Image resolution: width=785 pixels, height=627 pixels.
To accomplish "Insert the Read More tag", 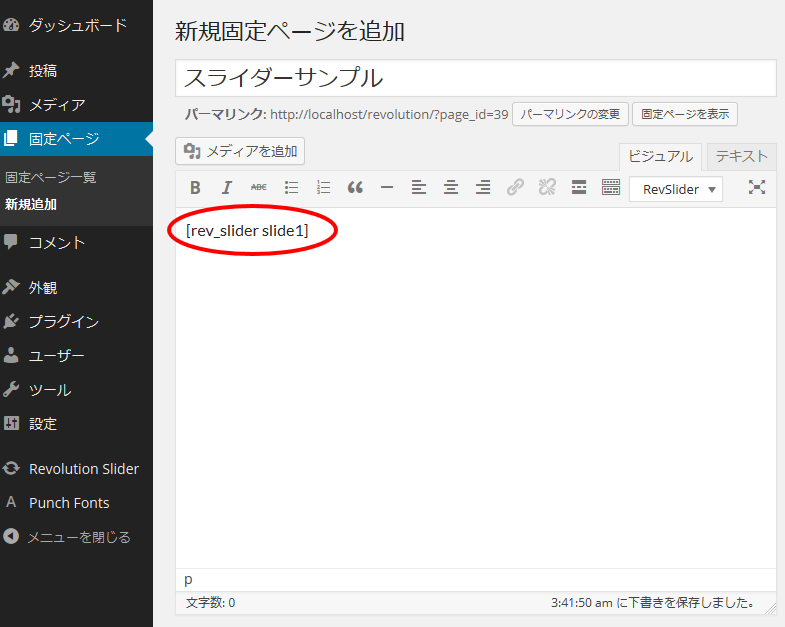I will (x=579, y=188).
